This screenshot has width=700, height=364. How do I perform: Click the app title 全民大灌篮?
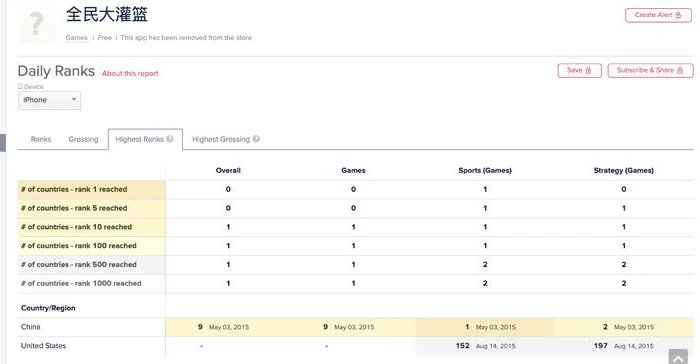(107, 14)
